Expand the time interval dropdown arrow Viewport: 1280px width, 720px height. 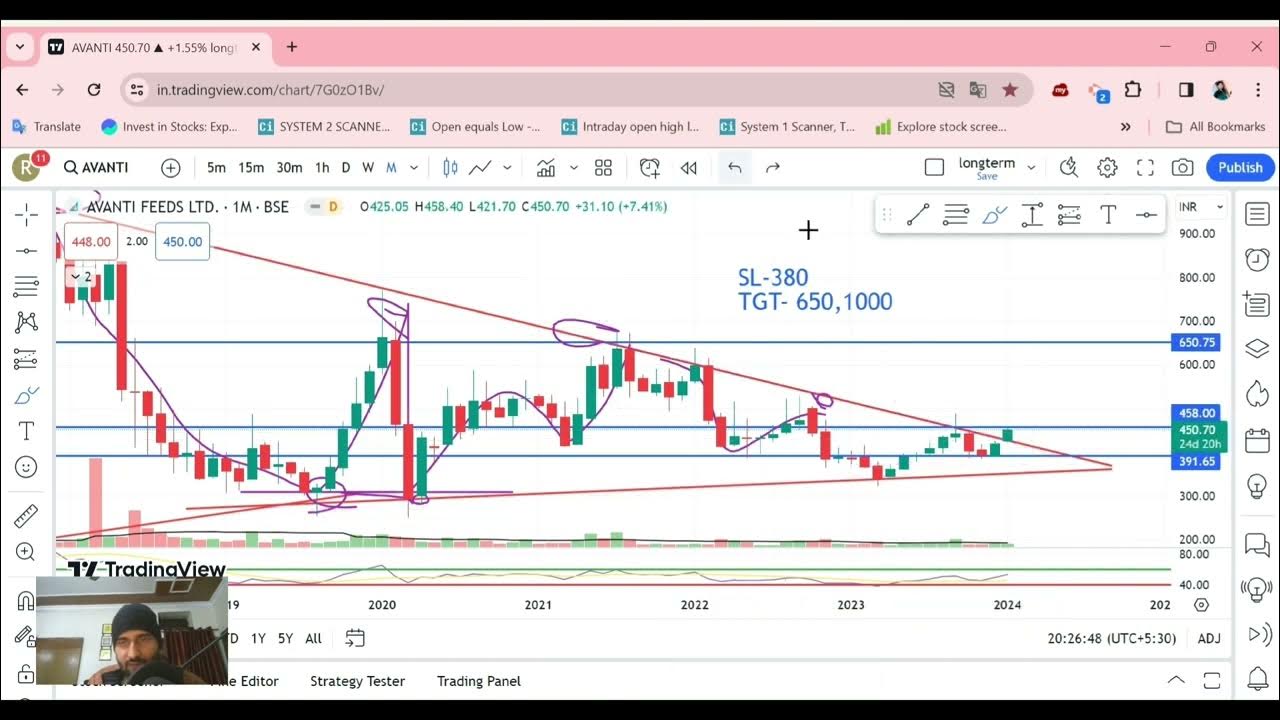(414, 167)
